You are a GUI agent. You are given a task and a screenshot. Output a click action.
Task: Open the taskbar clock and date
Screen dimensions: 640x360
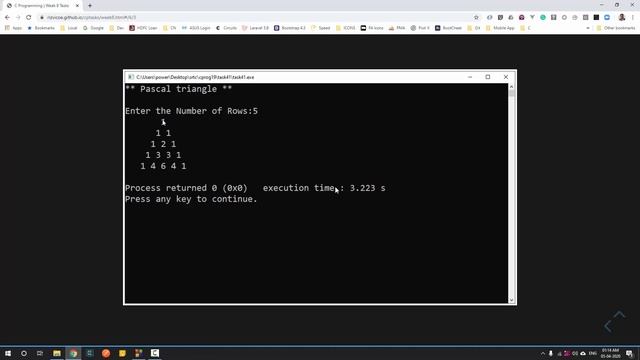click(610, 353)
